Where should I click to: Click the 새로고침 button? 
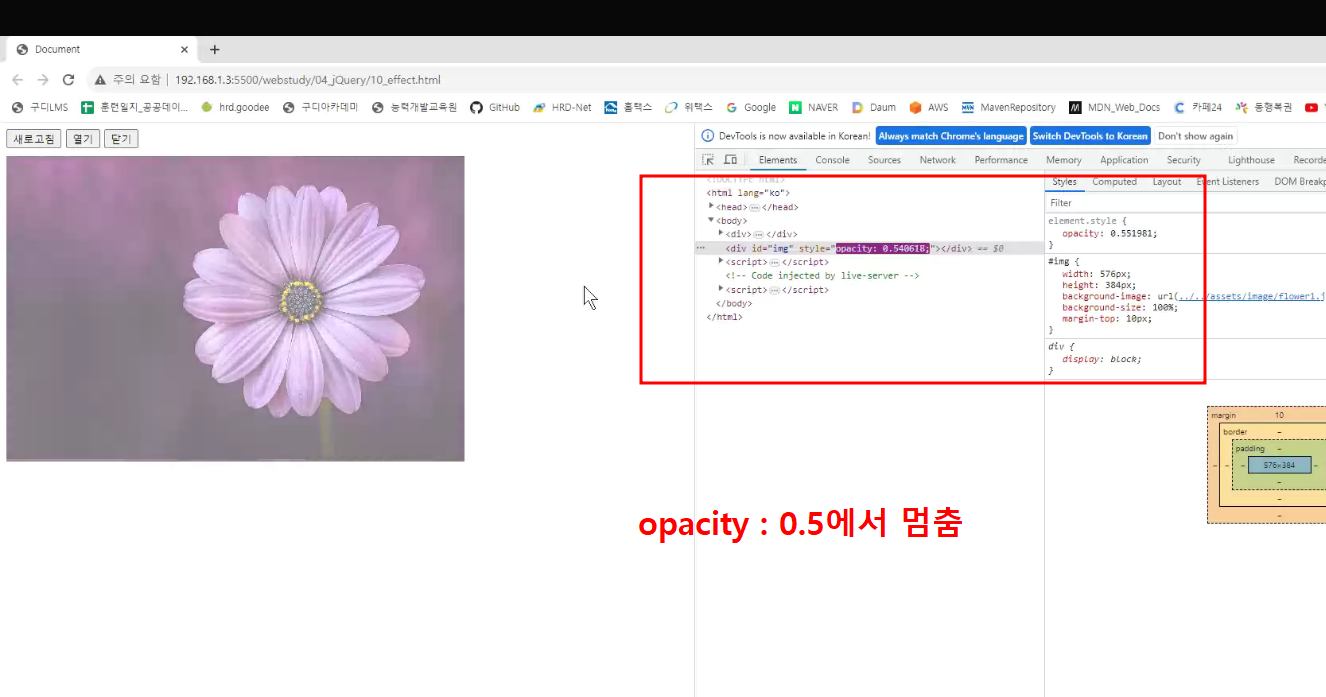pos(34,139)
